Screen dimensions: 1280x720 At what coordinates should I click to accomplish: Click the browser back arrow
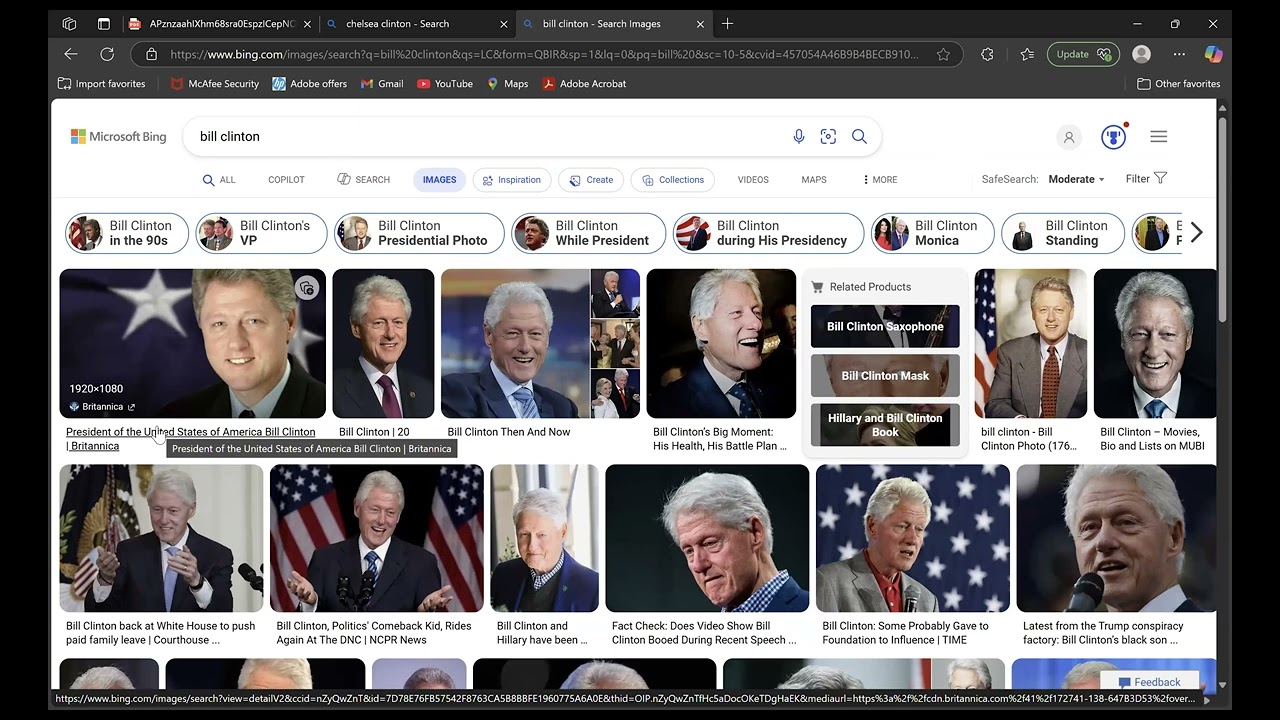click(x=71, y=54)
